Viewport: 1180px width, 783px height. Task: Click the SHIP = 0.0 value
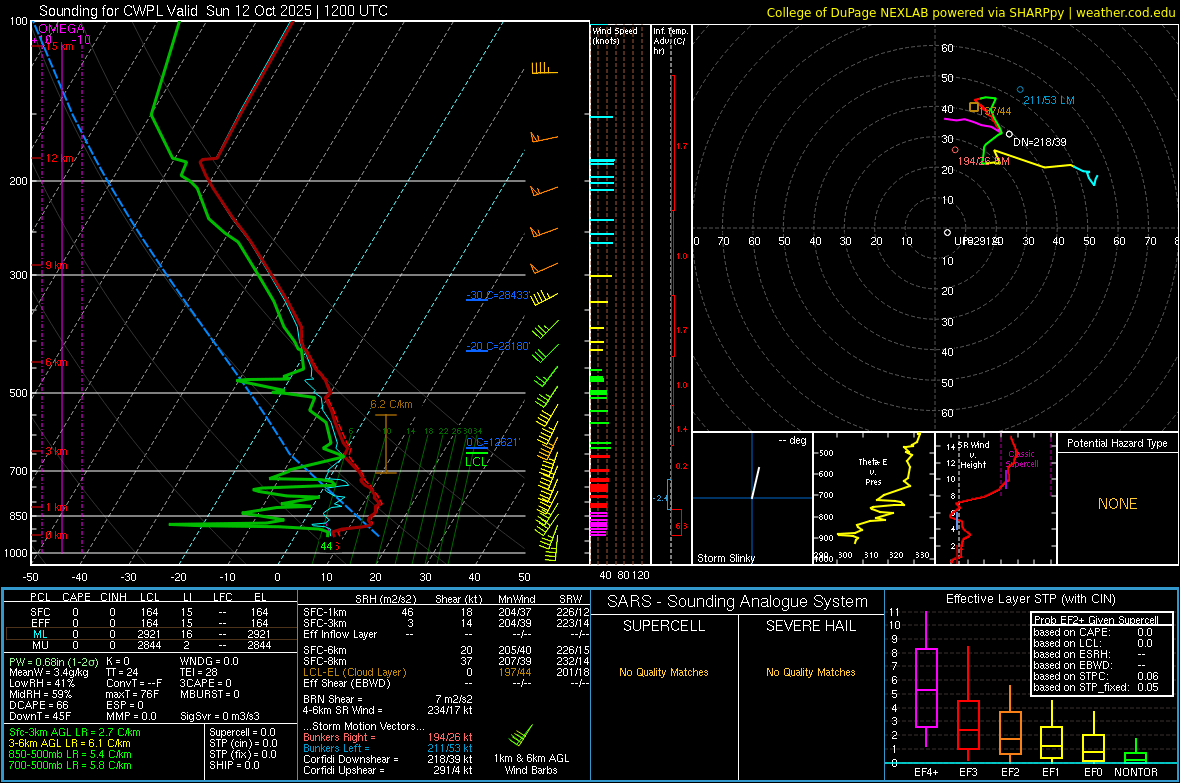232,765
